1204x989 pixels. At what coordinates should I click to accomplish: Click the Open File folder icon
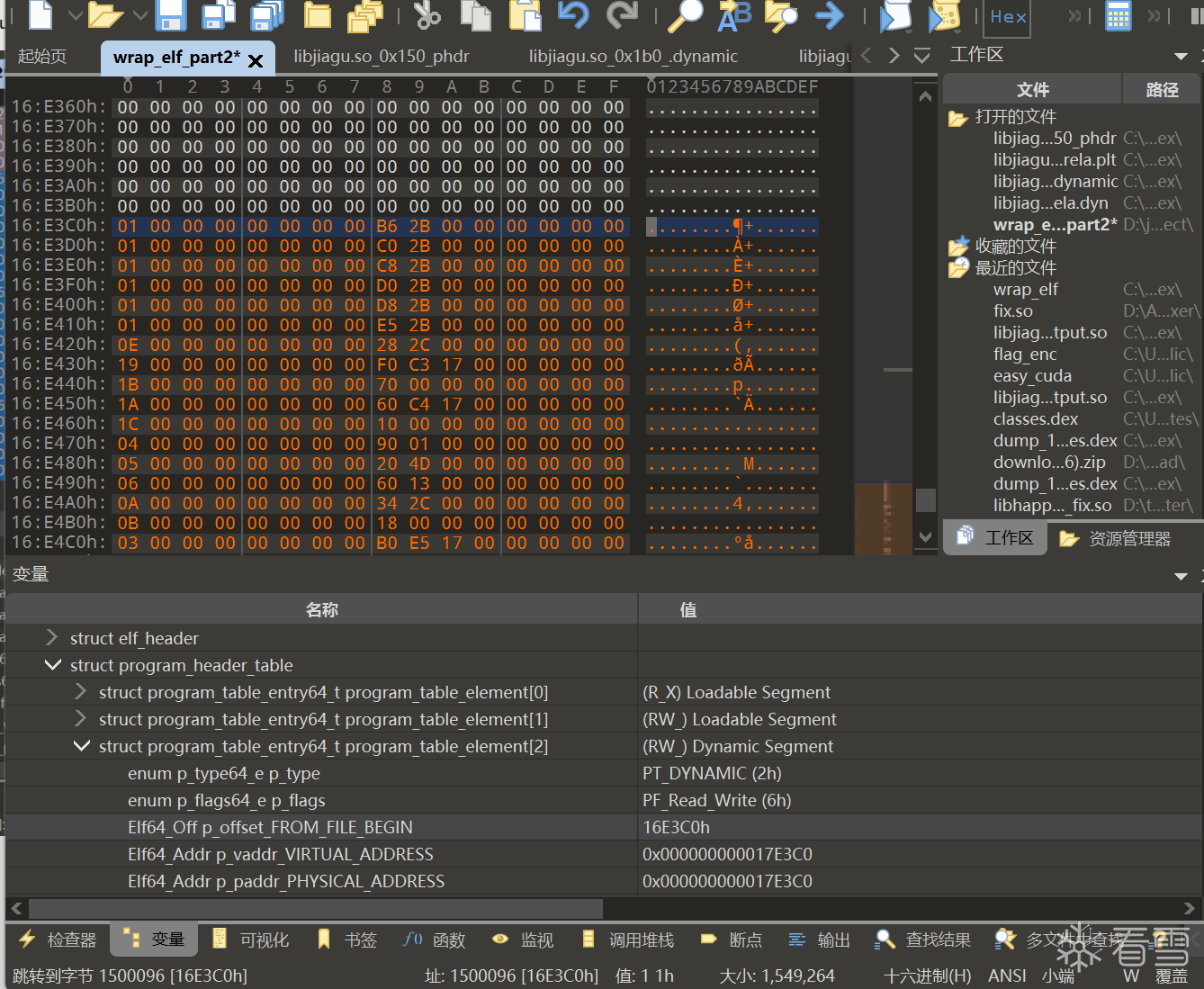point(105,15)
